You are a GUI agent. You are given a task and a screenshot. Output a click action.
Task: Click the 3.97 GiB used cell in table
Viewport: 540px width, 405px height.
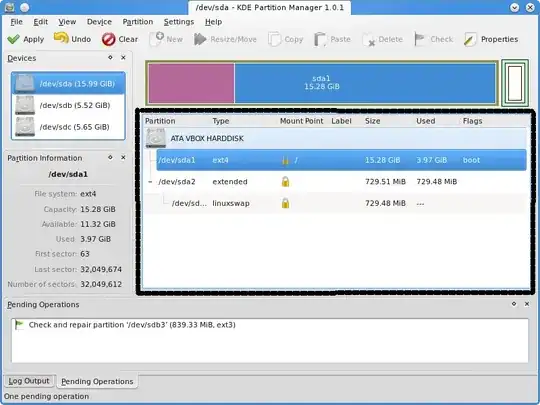[x=432, y=160]
